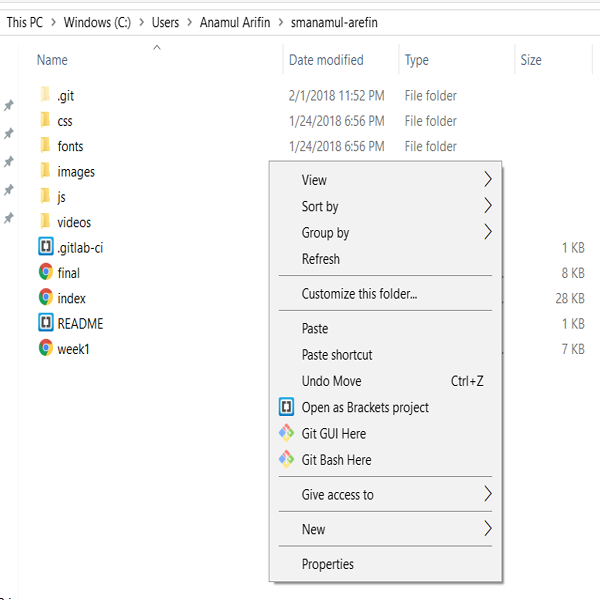Click the Brackets icon beside README file
This screenshot has height=600, width=600.
click(x=45, y=323)
